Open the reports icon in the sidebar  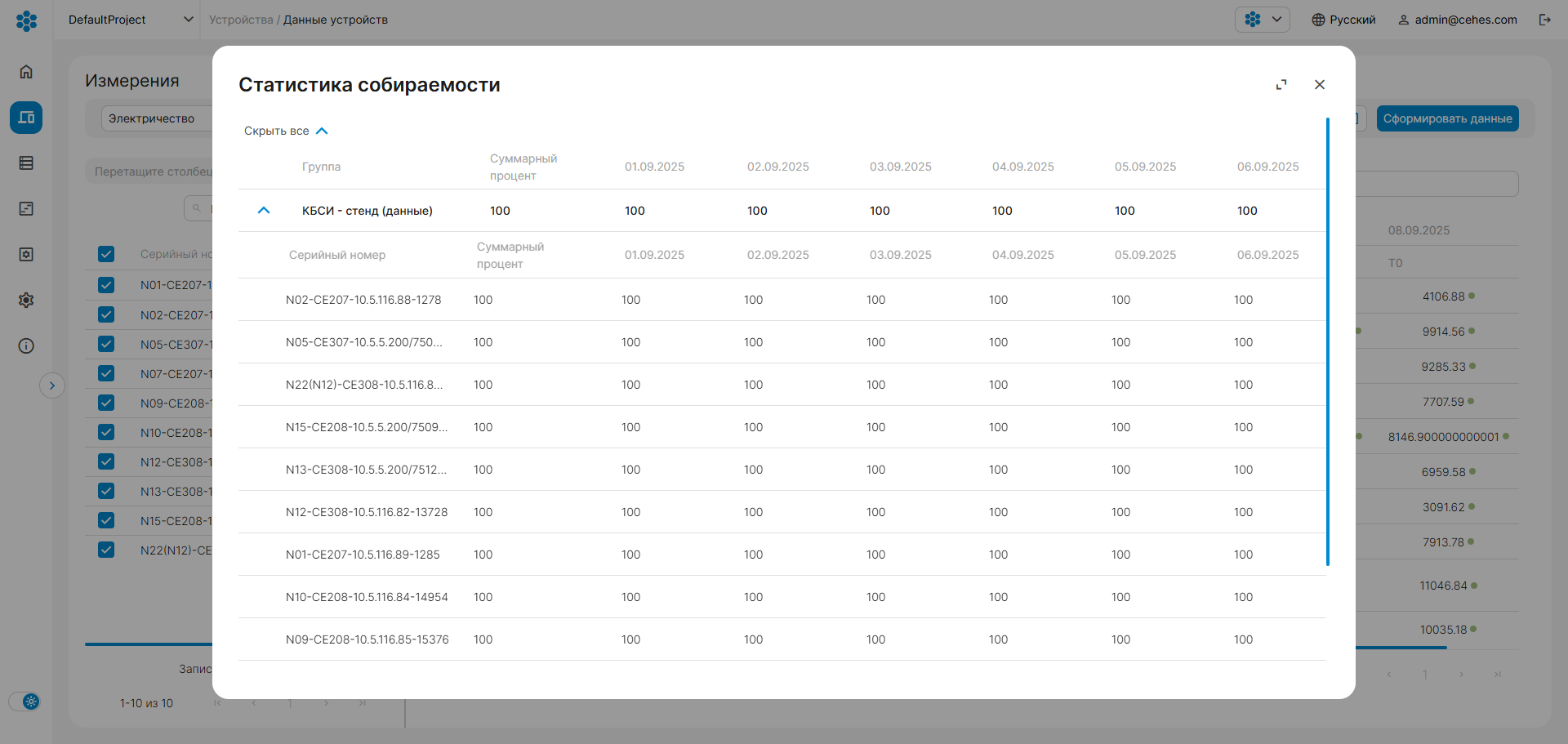click(26, 209)
